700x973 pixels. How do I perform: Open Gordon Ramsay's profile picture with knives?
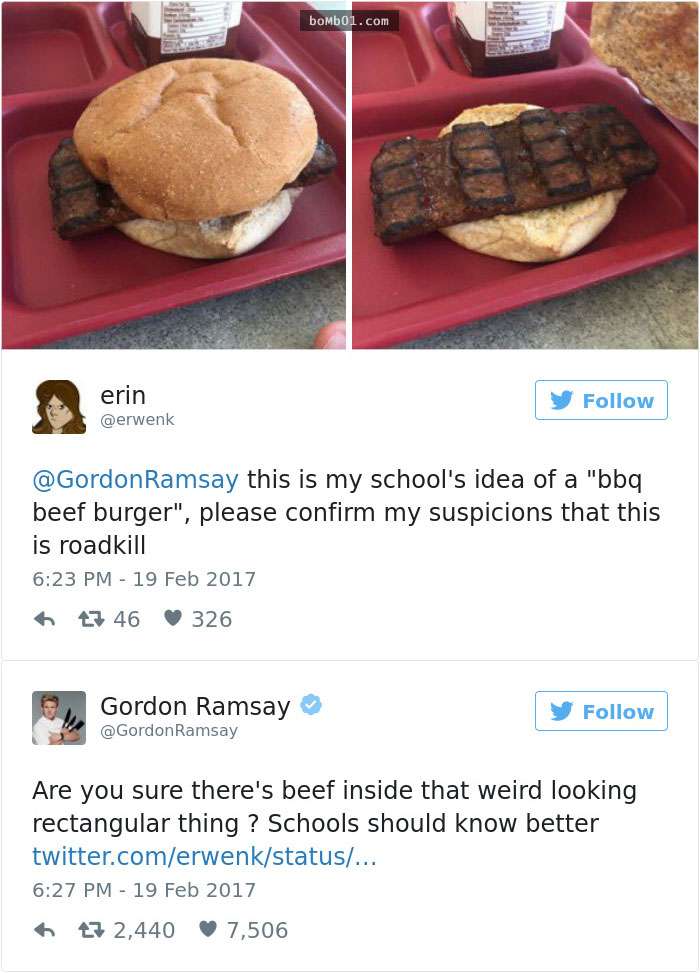tap(59, 718)
